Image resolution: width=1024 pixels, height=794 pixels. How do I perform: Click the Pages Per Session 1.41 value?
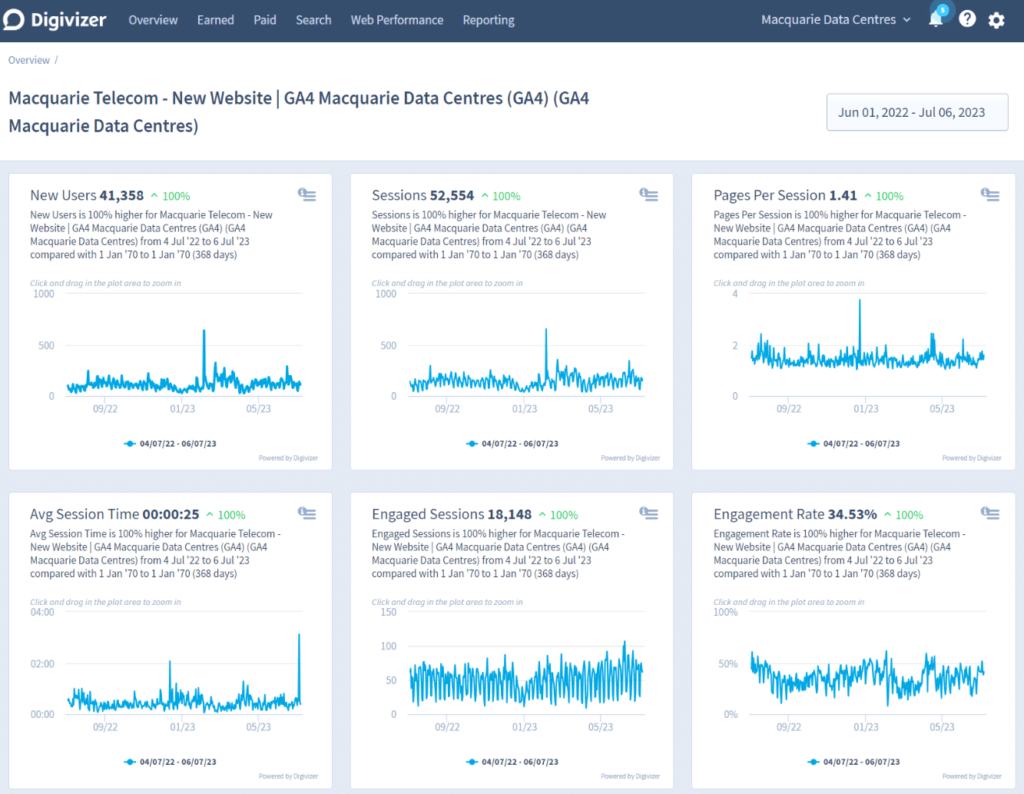pyautogui.click(x=842, y=195)
